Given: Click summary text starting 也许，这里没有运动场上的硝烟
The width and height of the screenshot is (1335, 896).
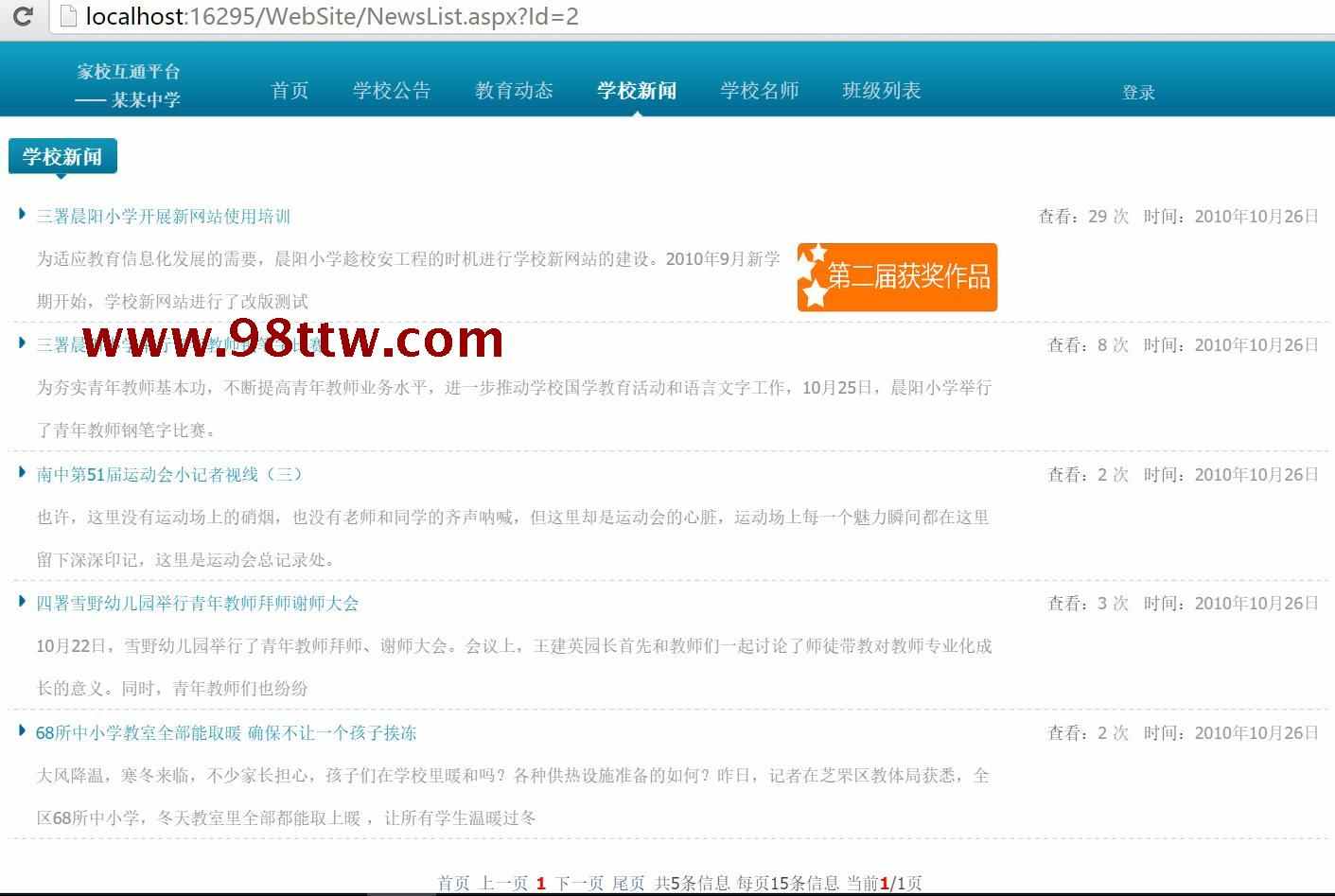Looking at the screenshot, I should [x=513, y=538].
